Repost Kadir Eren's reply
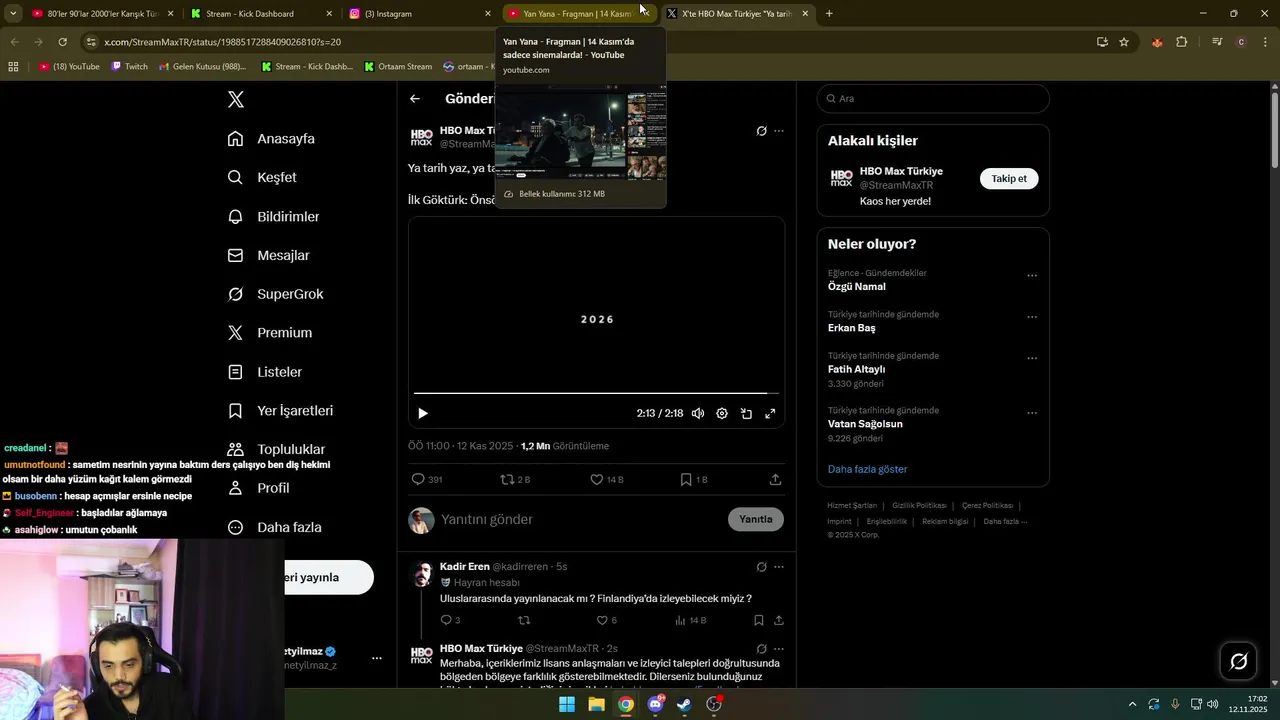 (524, 620)
